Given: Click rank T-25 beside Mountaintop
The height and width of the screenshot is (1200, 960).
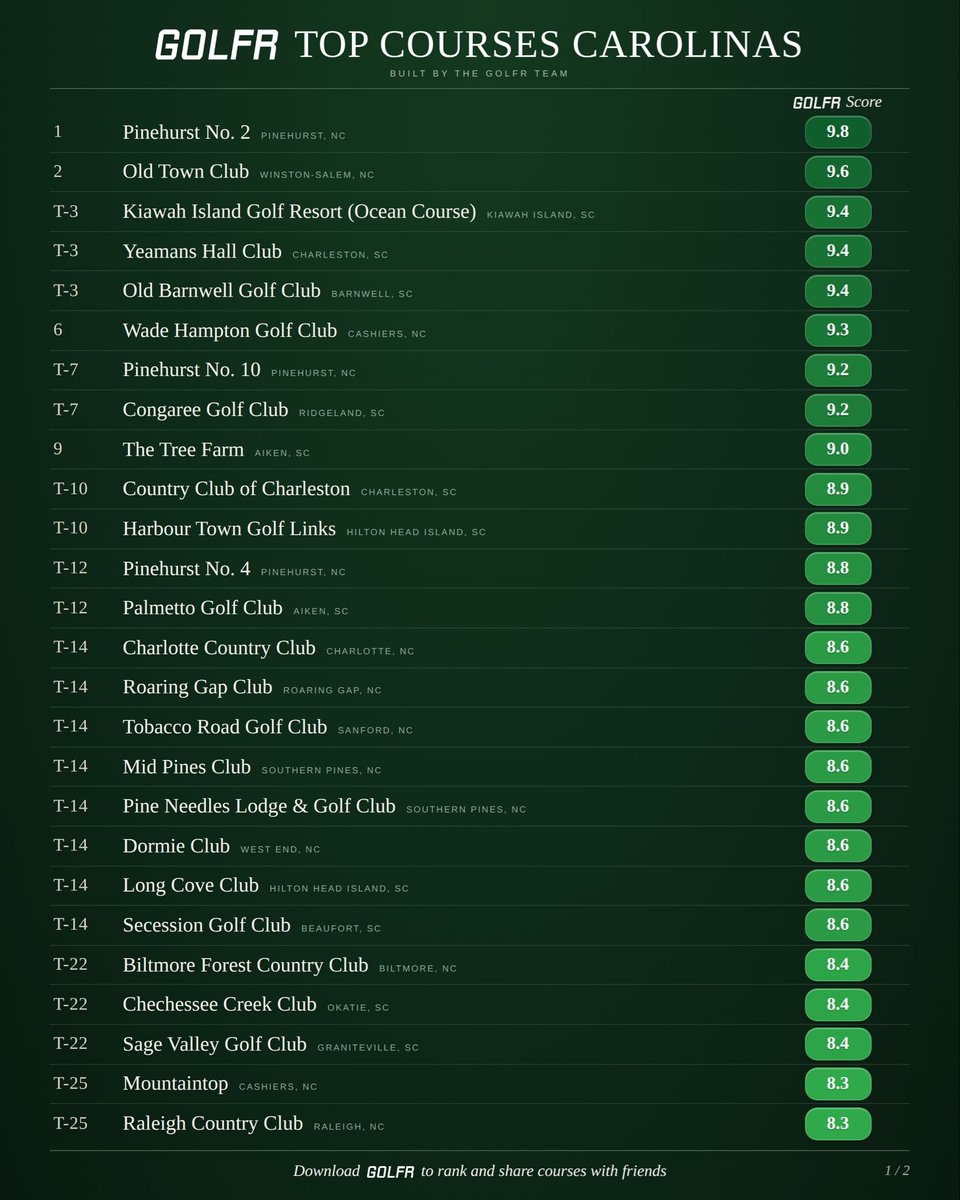Looking at the screenshot, I should coord(70,1084).
